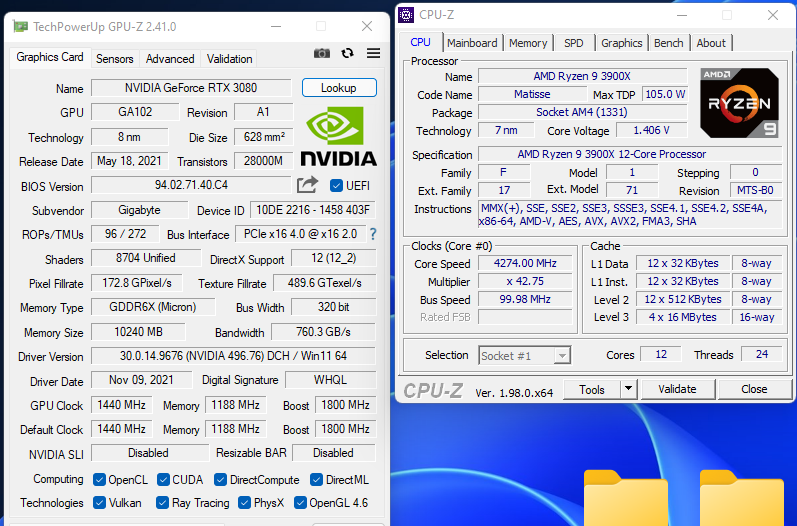Image resolution: width=797 pixels, height=526 pixels.
Task: Click the Level 3 cache value 4 x 16 MBytes
Action: coord(683,317)
